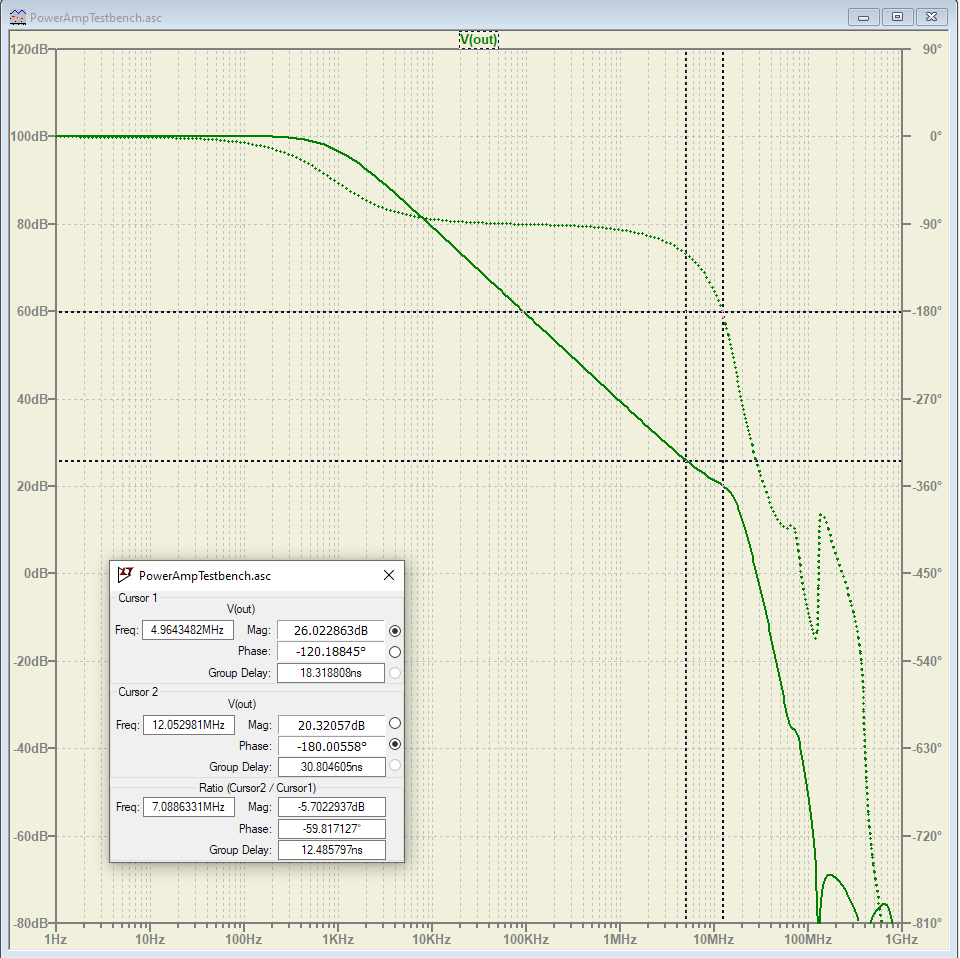Click Cursor 1 Group Delay field 18.318808ns
The height and width of the screenshot is (958, 960).
pyautogui.click(x=331, y=673)
